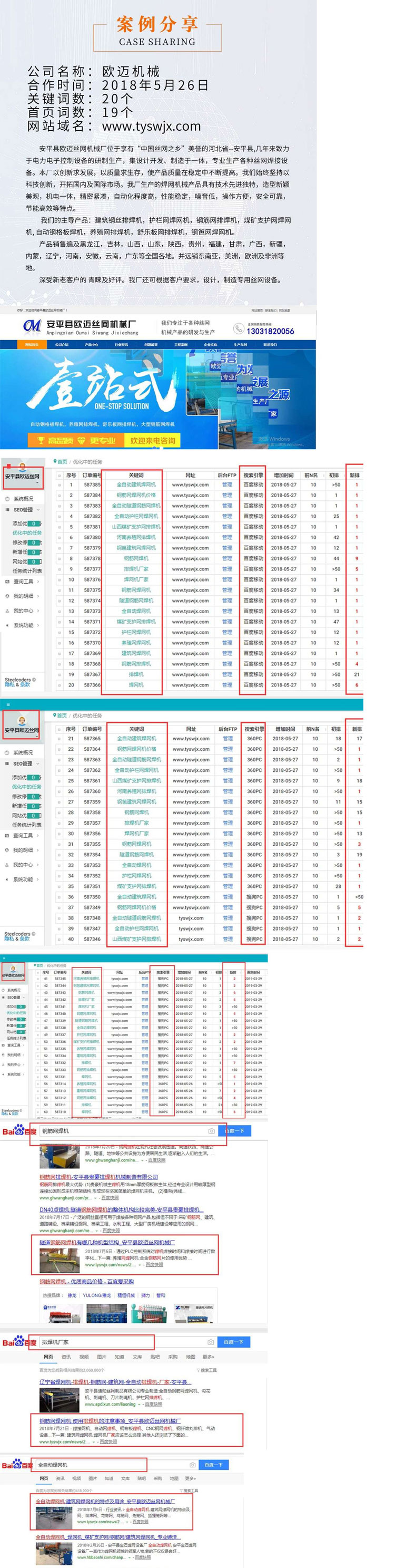
Task: Expand 我的明细 chevron in orders 587365-587346 panel
Action: [x=38, y=850]
